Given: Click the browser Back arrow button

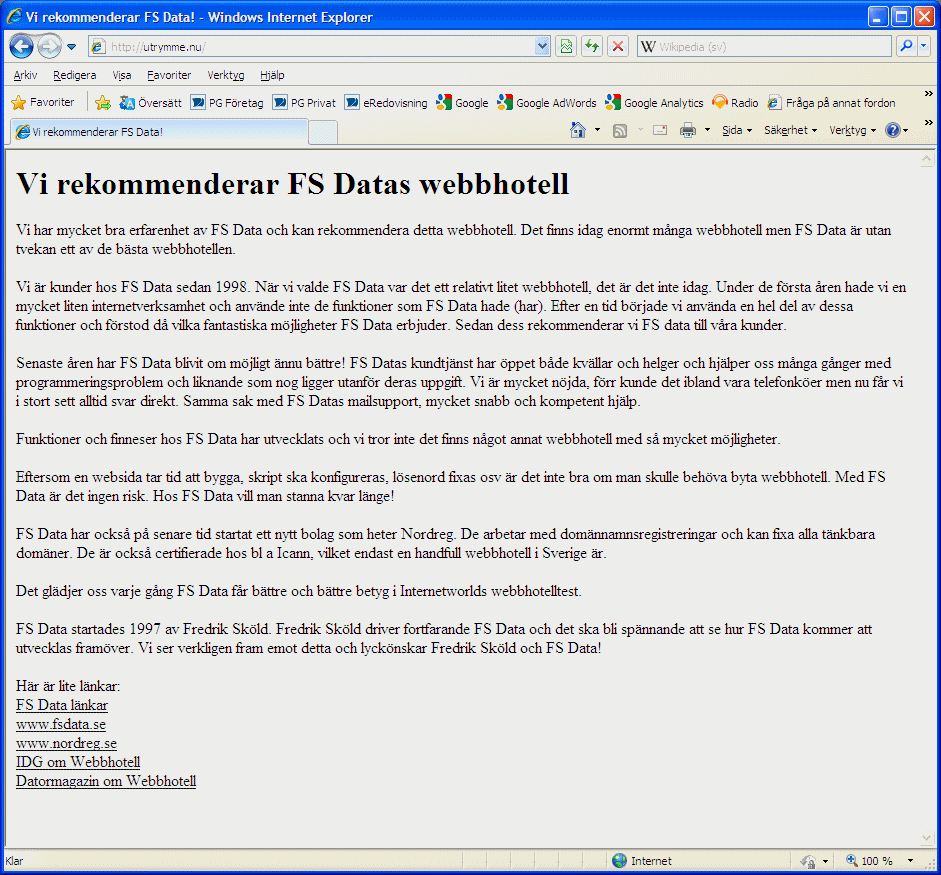Looking at the screenshot, I should tap(22, 46).
